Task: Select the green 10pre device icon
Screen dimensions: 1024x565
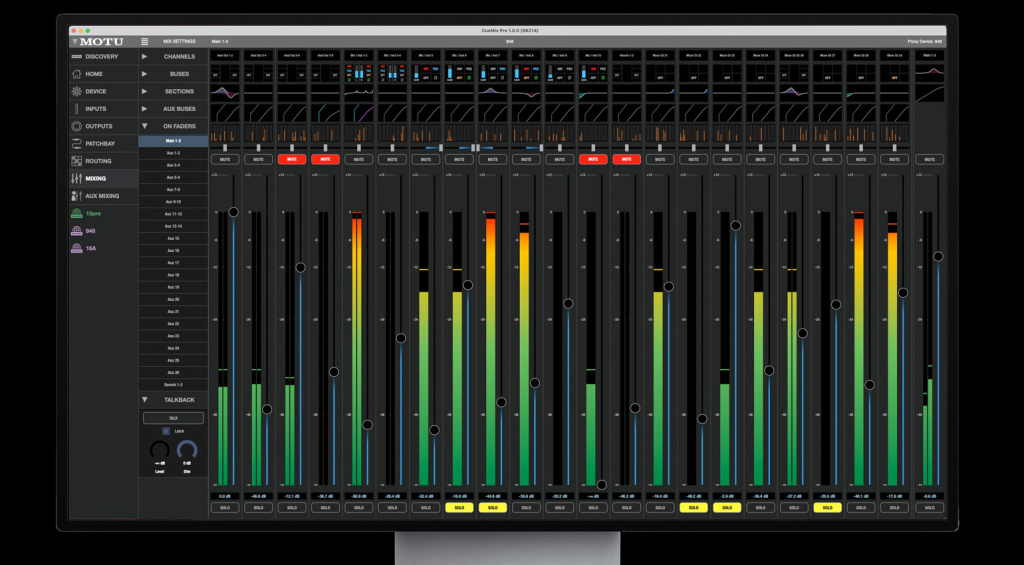Action: 76,214
